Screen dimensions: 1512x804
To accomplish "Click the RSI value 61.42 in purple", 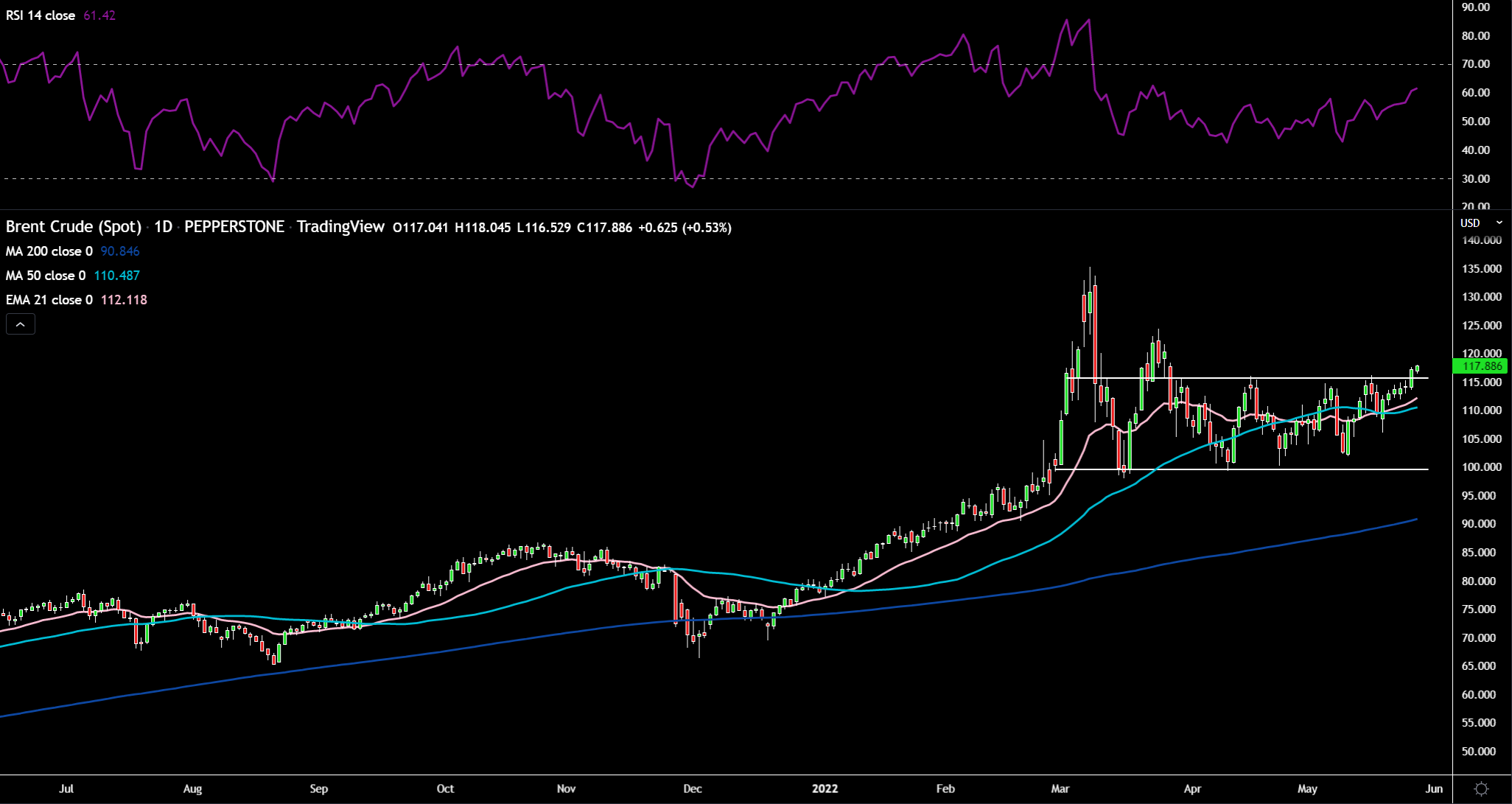I will click(99, 15).
